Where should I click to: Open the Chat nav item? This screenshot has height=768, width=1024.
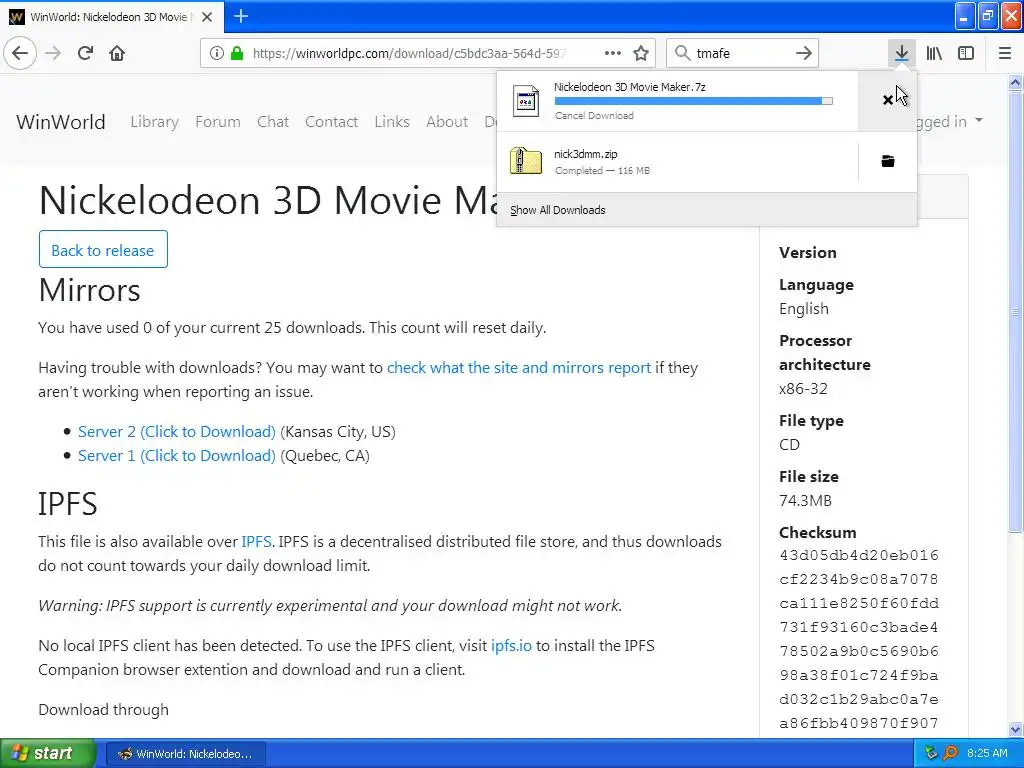(x=273, y=121)
